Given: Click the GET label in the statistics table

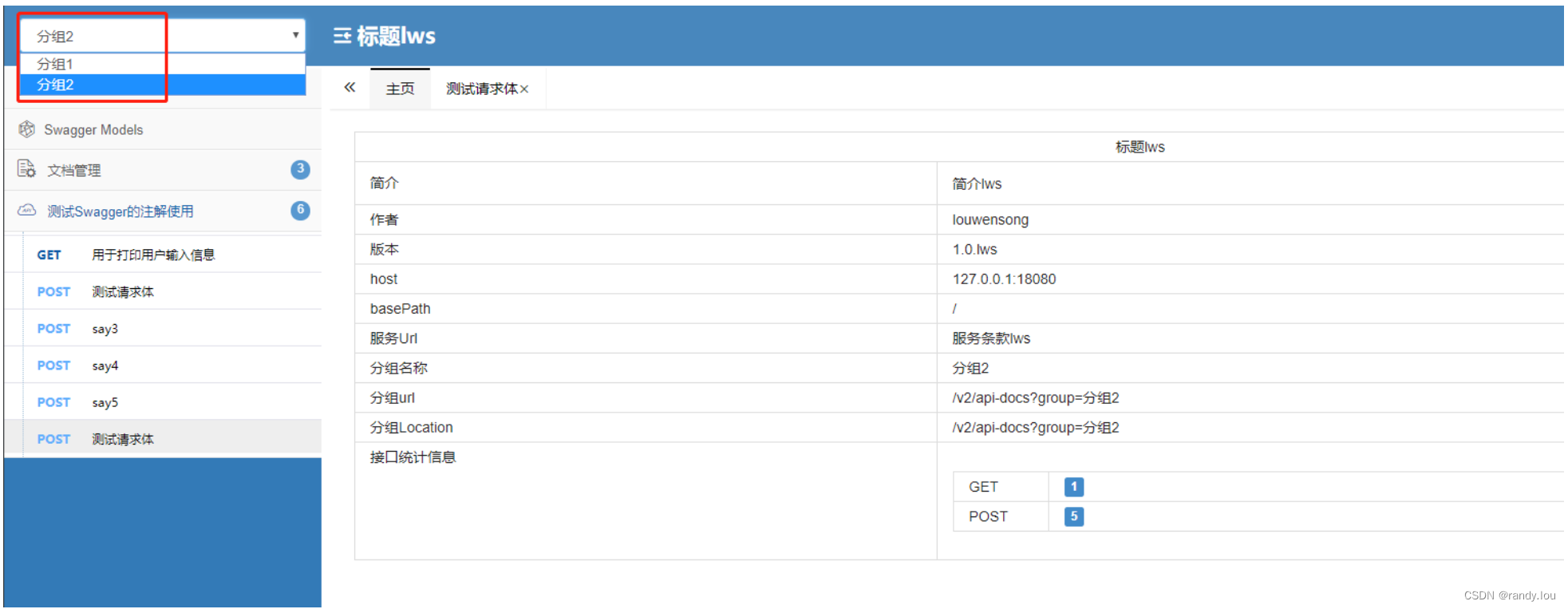Looking at the screenshot, I should click(x=983, y=487).
